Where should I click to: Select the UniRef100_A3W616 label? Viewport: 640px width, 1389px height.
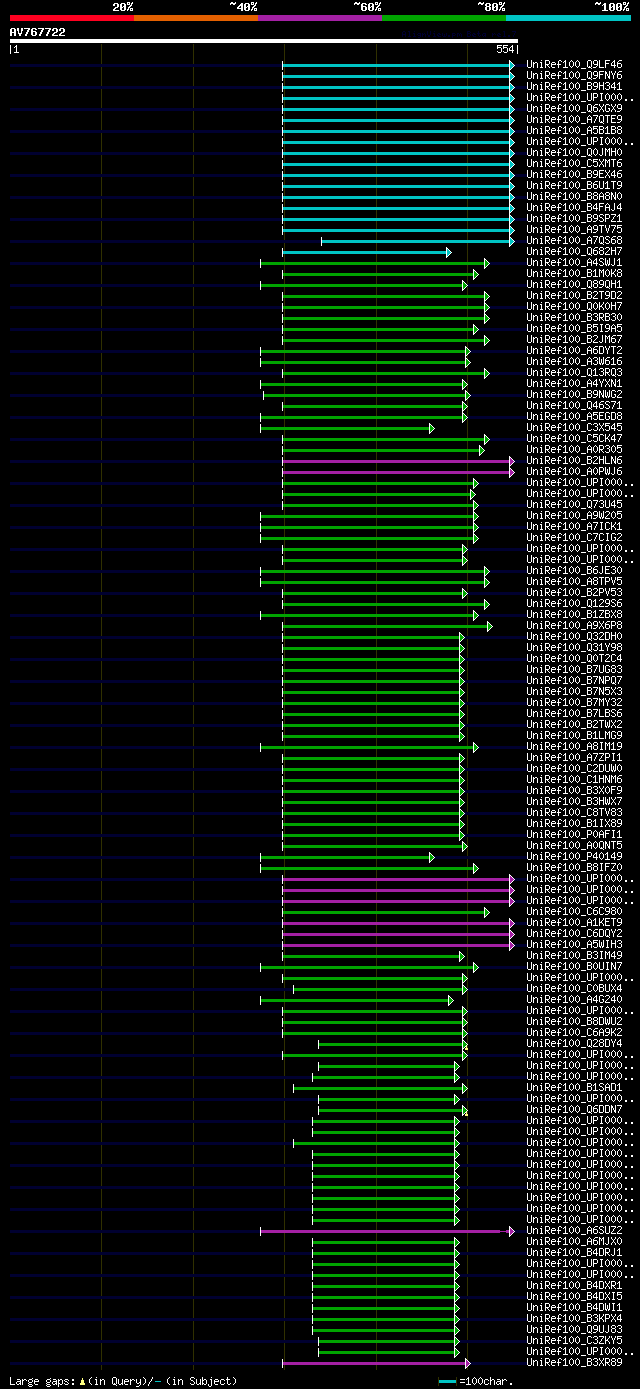click(574, 362)
